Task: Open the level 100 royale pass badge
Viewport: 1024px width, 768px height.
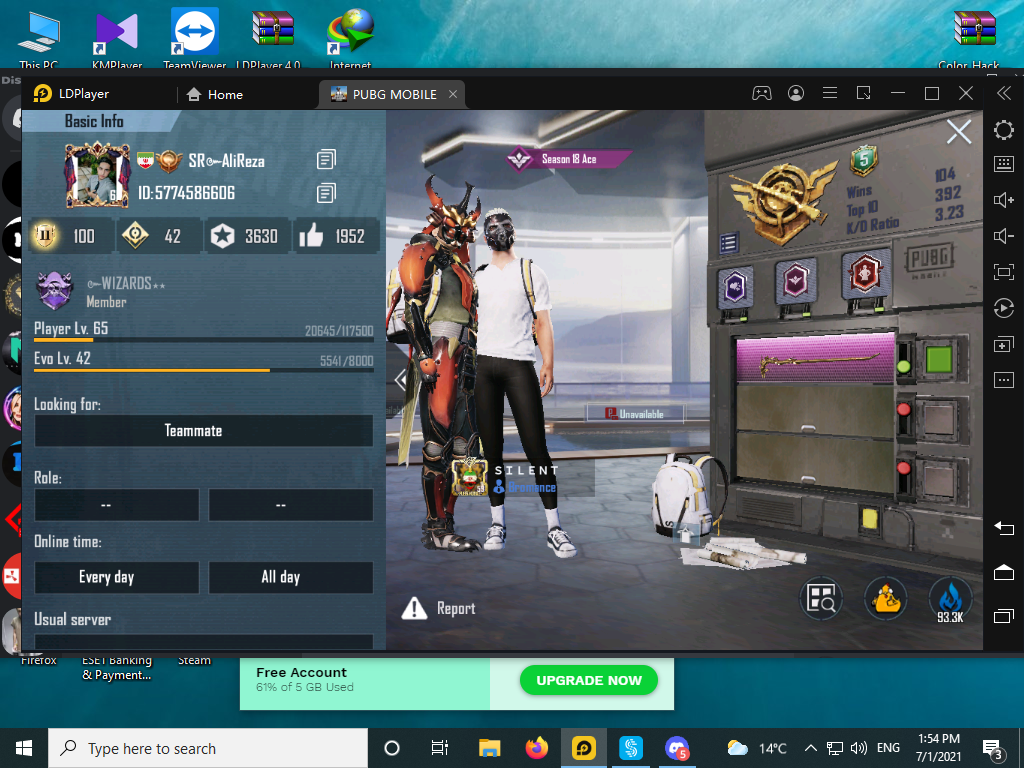Action: pos(46,236)
